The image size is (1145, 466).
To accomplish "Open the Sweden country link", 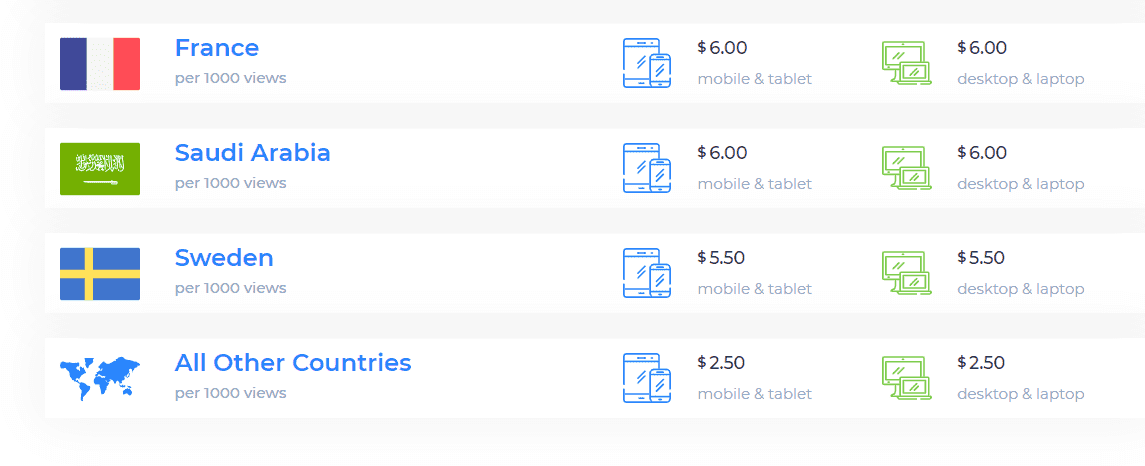I will click(x=224, y=258).
